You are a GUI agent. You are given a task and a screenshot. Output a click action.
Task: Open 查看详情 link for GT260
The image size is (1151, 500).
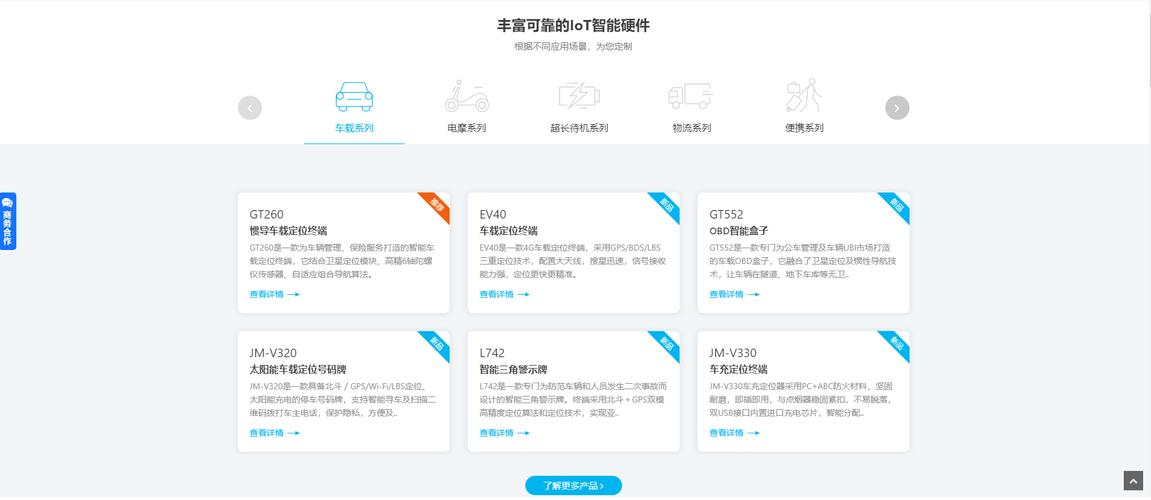pyautogui.click(x=275, y=294)
